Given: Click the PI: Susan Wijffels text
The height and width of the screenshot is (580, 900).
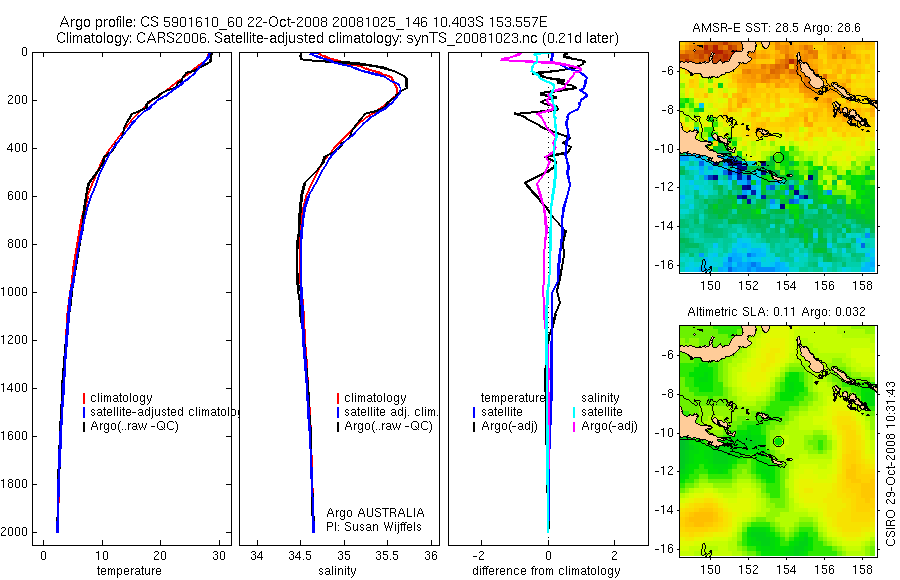Looking at the screenshot, I should pos(374,527).
